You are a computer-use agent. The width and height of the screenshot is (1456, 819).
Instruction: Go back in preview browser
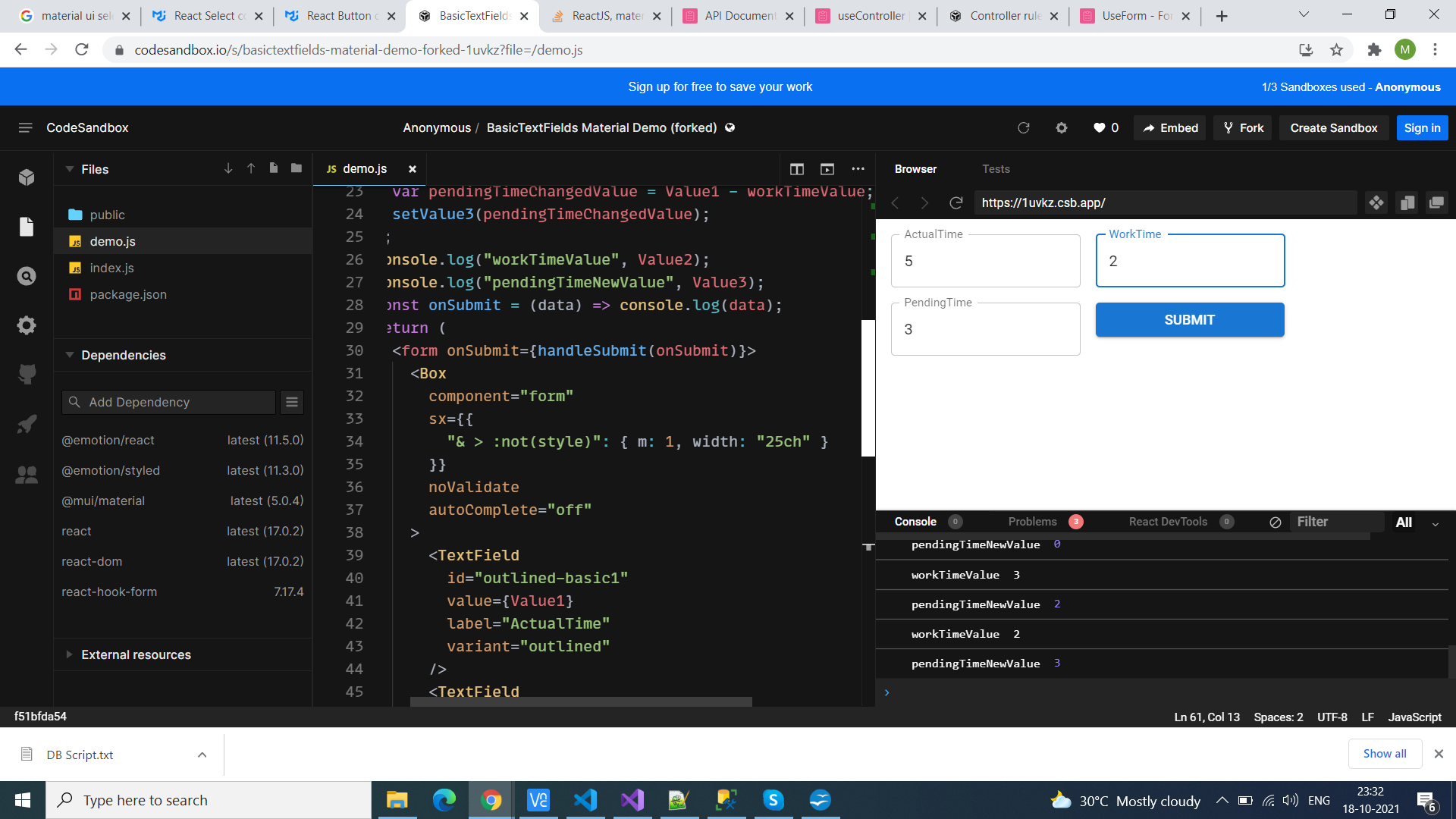point(895,202)
